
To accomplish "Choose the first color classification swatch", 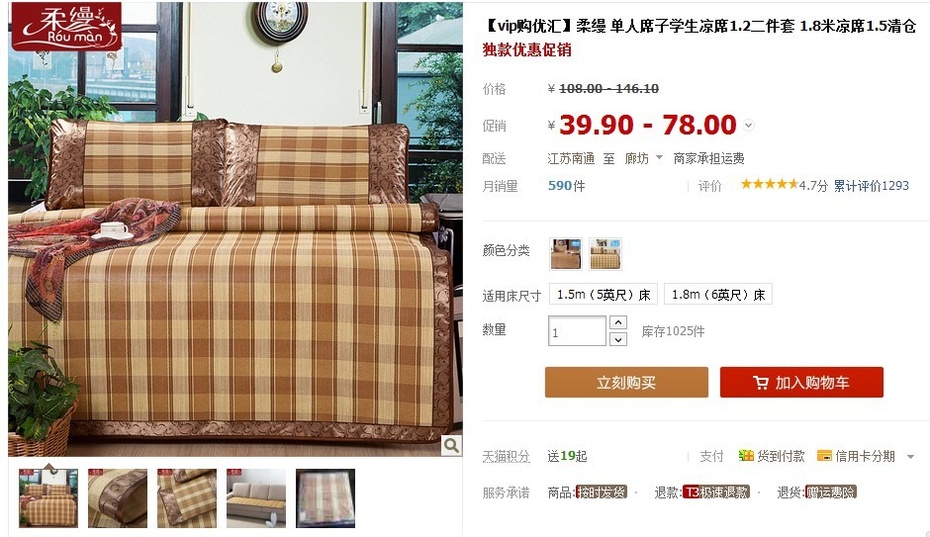I will coord(565,253).
